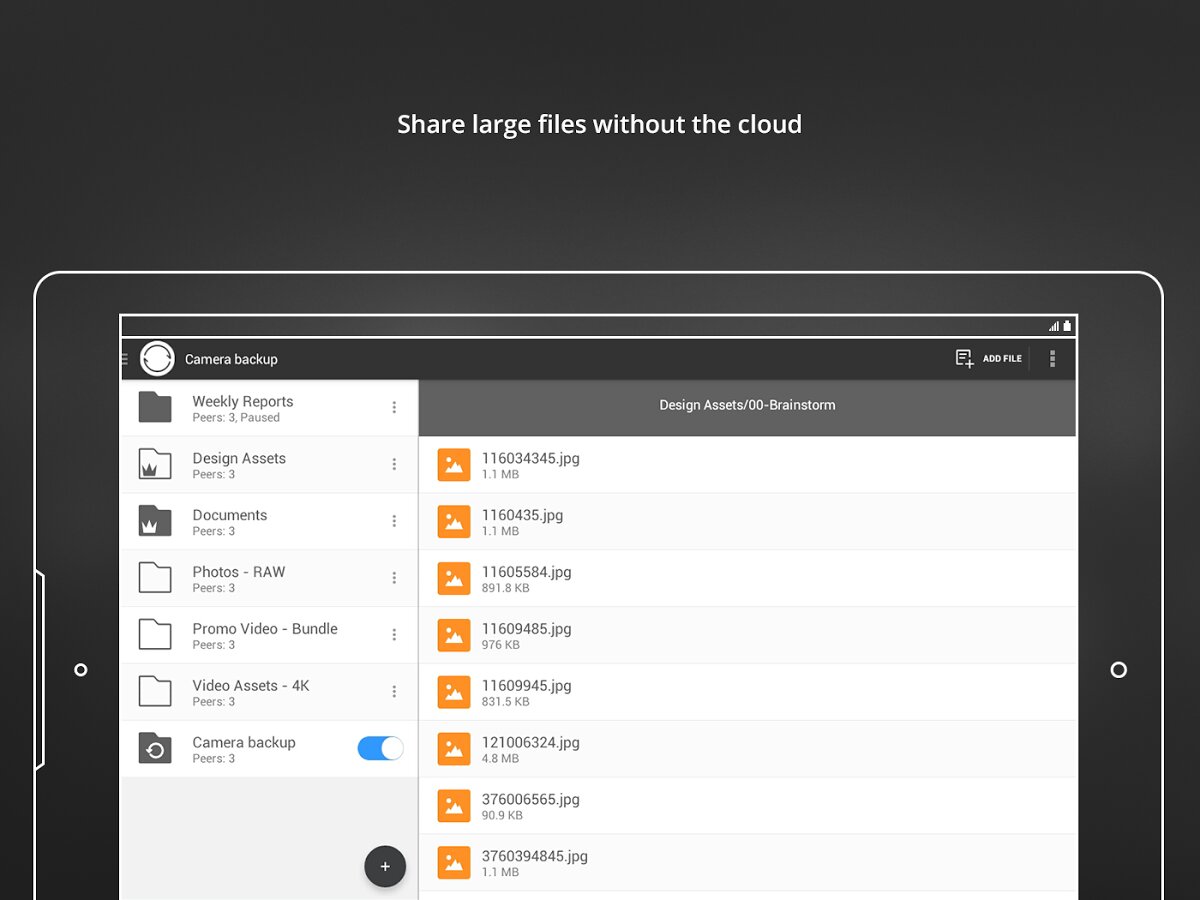This screenshot has width=1200, height=900.
Task: Click the Photos - RAW folder icon
Action: (155, 578)
